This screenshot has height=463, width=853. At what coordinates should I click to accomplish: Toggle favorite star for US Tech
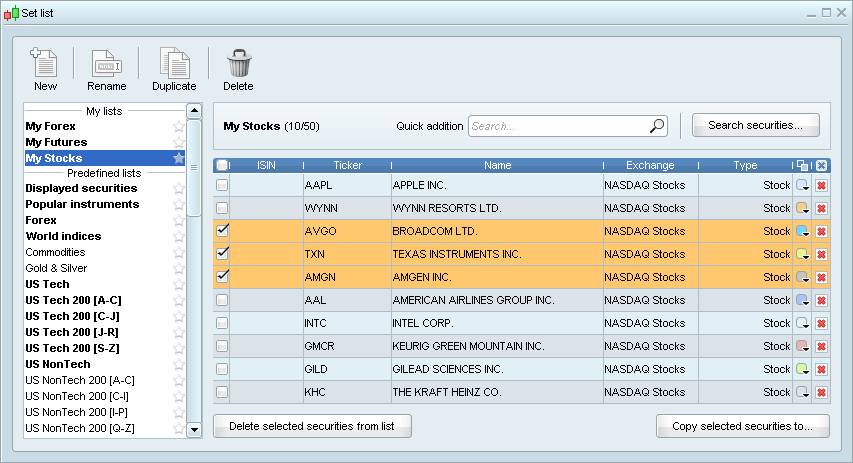pyautogui.click(x=178, y=285)
